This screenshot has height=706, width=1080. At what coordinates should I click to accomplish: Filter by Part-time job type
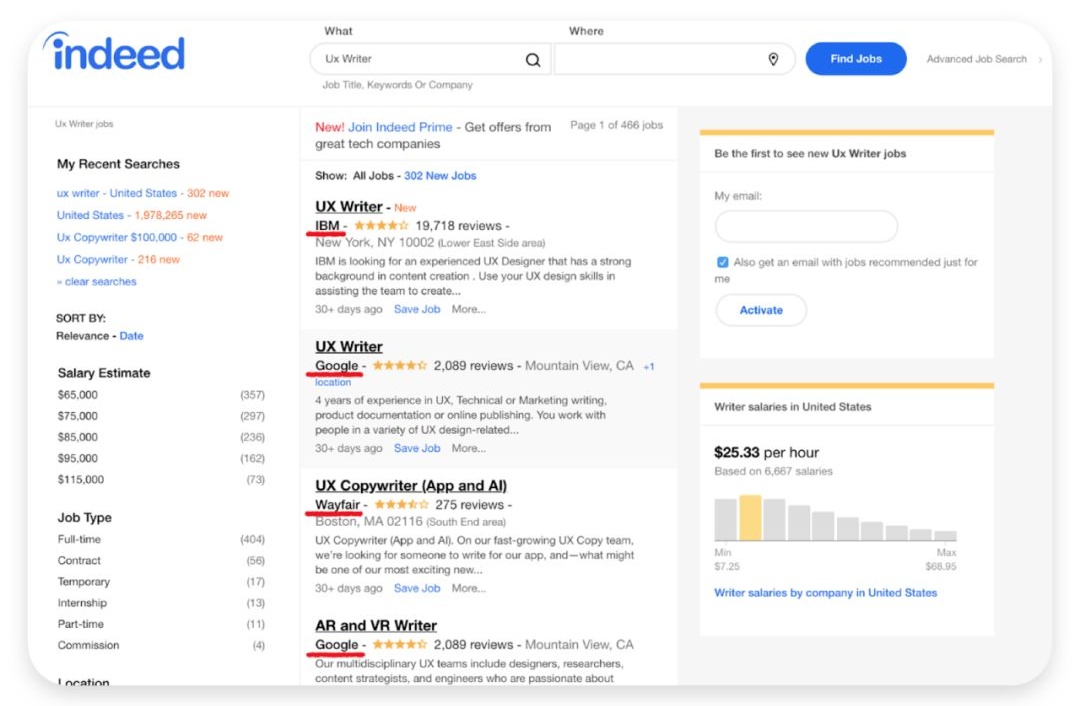[x=81, y=624]
